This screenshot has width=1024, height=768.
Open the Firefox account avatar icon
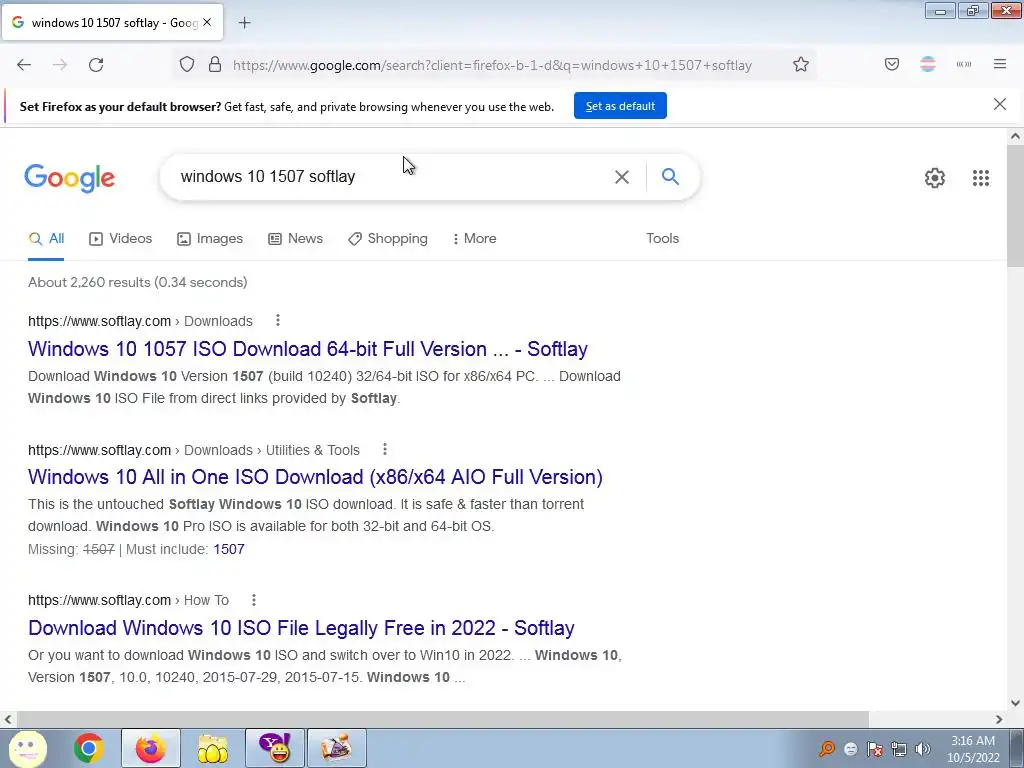tap(928, 64)
